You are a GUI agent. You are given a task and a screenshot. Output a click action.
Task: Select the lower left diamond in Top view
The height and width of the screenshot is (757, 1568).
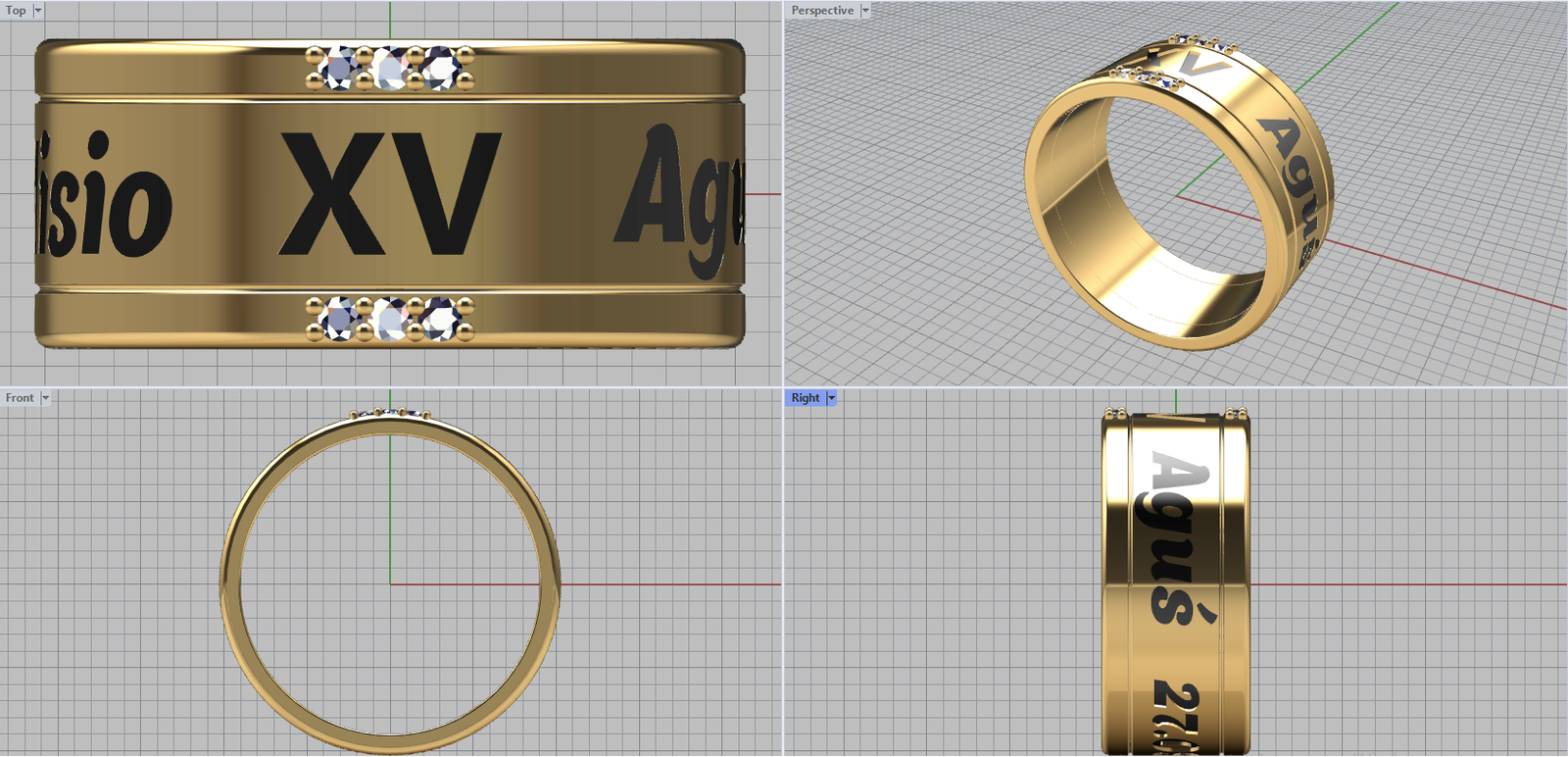(339, 319)
